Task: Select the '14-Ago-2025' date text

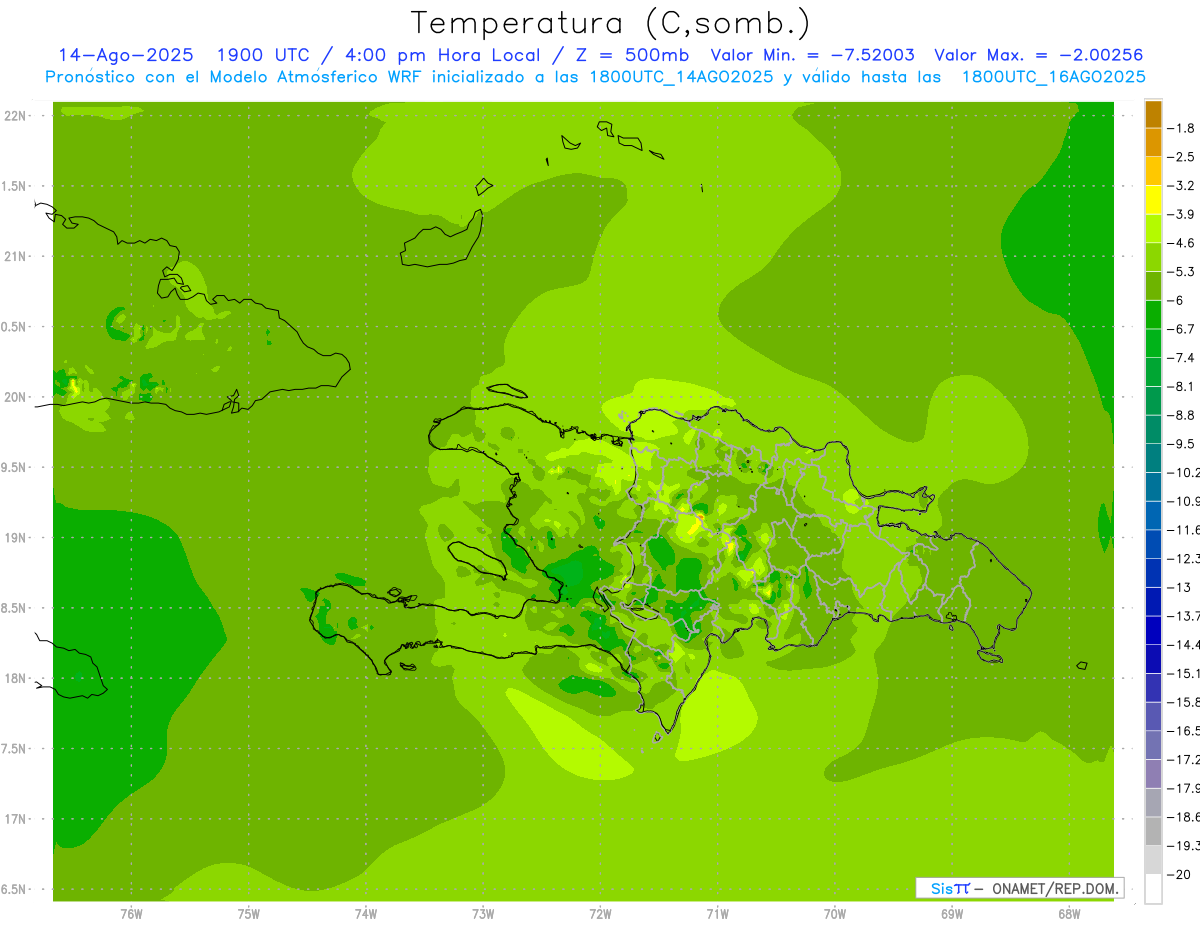Action: coord(125,55)
